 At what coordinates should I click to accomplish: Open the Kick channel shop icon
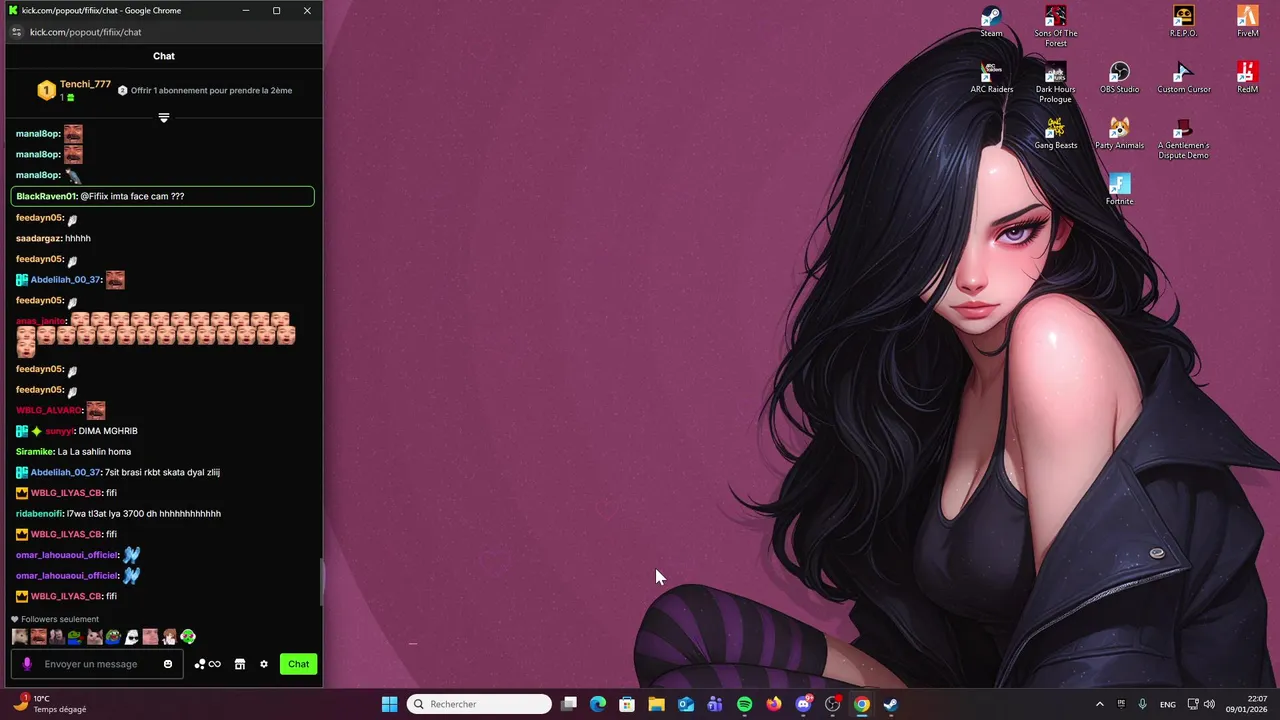click(x=240, y=664)
